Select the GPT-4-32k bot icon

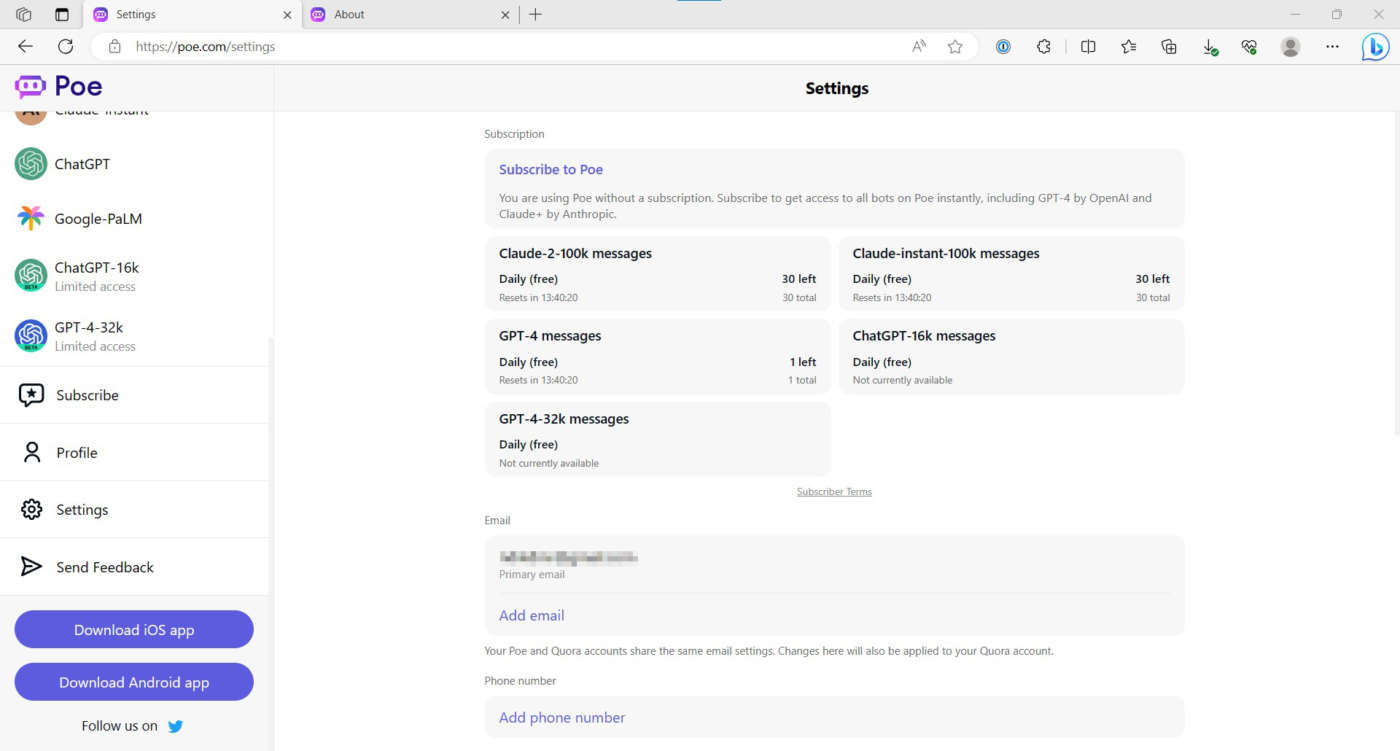[31, 336]
